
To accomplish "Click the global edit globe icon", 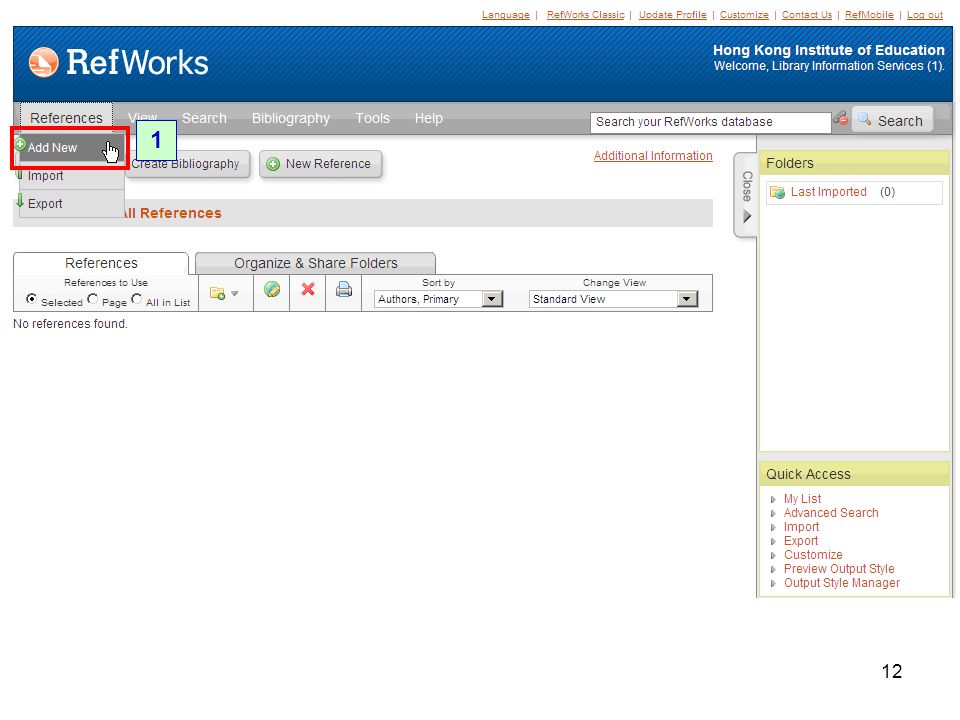I will point(272,290).
